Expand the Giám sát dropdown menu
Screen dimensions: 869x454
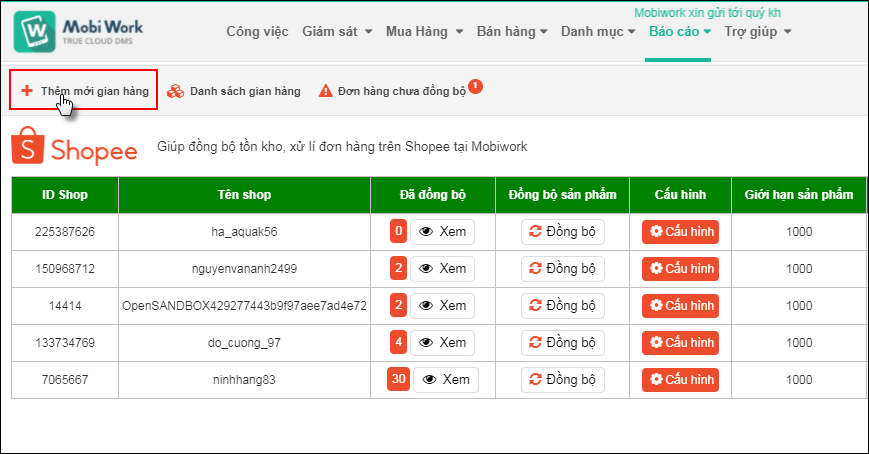(x=337, y=32)
